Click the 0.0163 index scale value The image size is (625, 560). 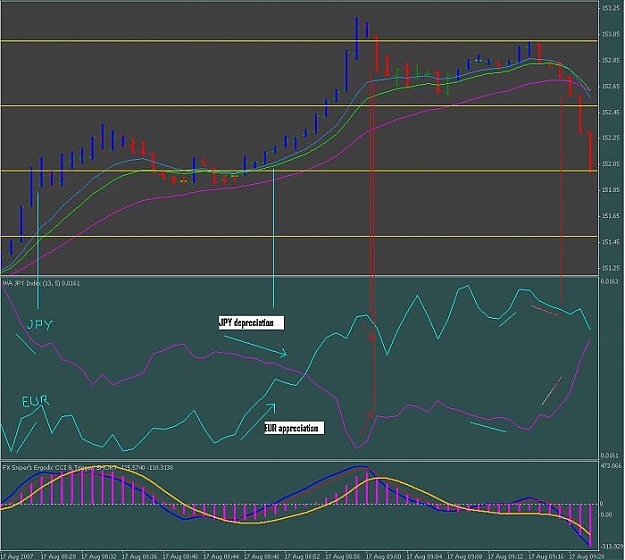[610, 281]
